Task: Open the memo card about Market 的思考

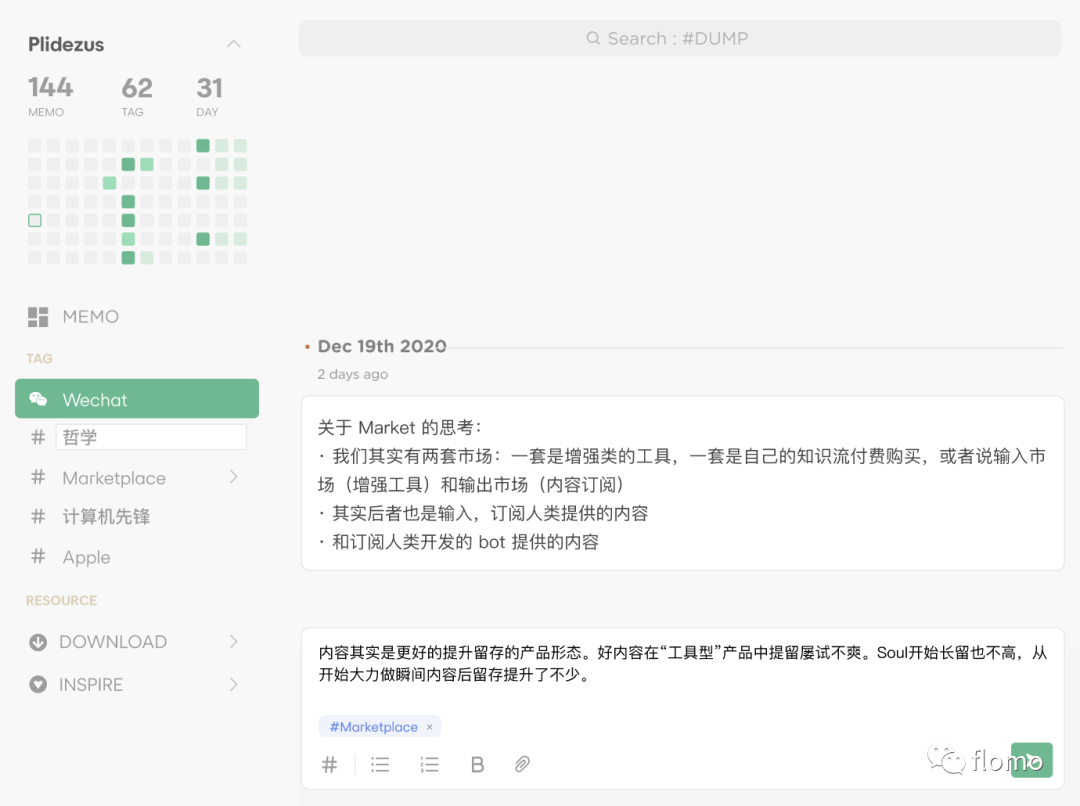Action: click(683, 483)
